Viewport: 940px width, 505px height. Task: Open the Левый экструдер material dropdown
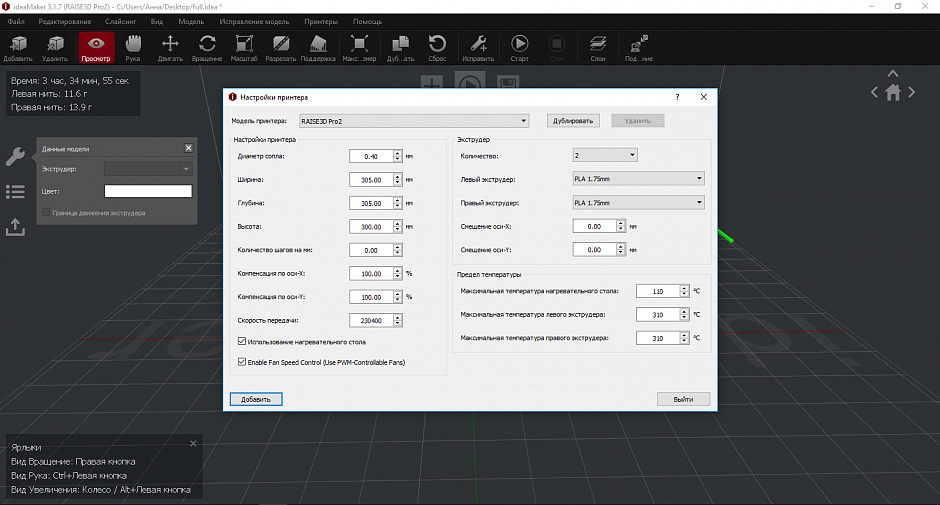click(x=638, y=179)
